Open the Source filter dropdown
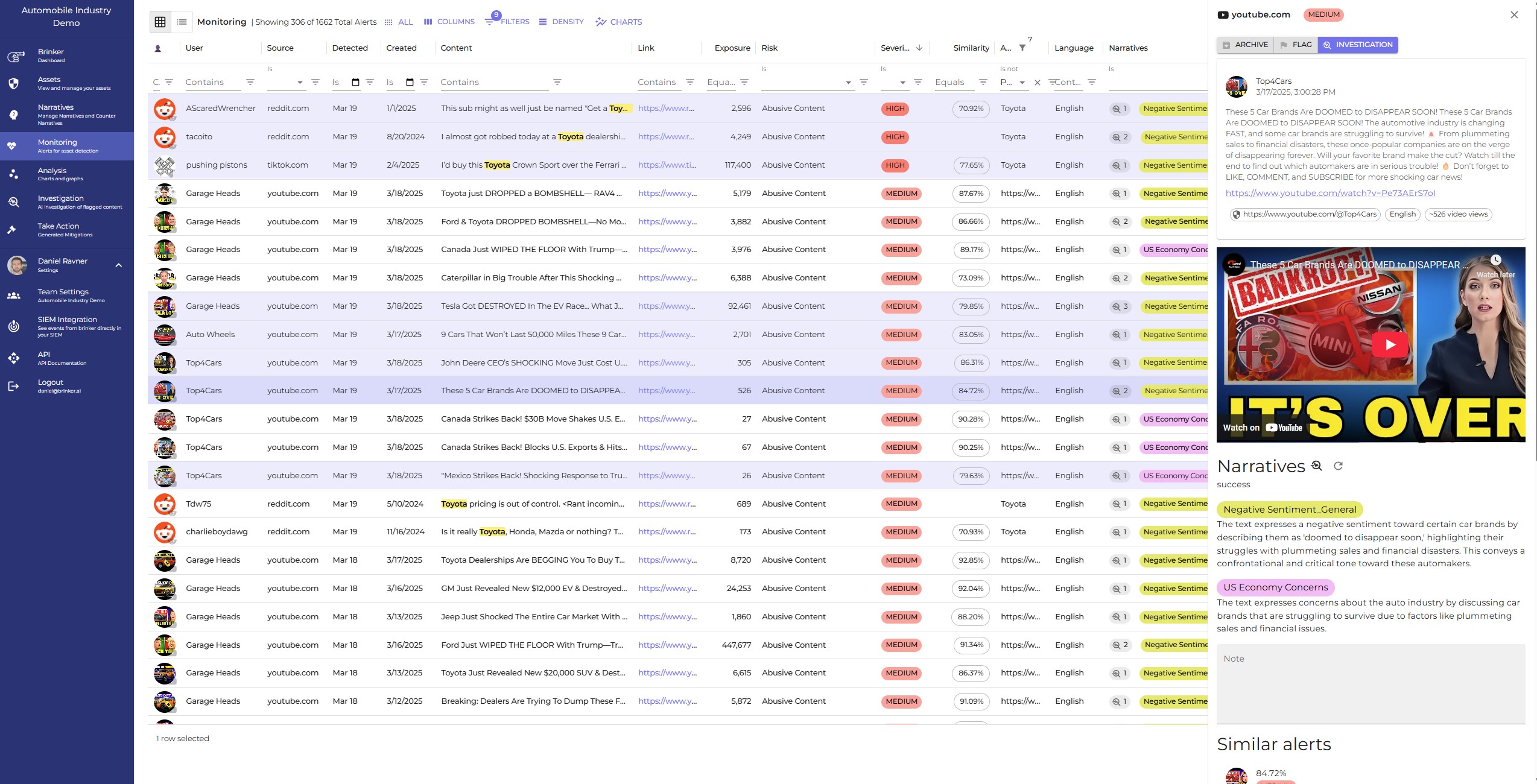This screenshot has width=1537, height=784. (x=299, y=83)
